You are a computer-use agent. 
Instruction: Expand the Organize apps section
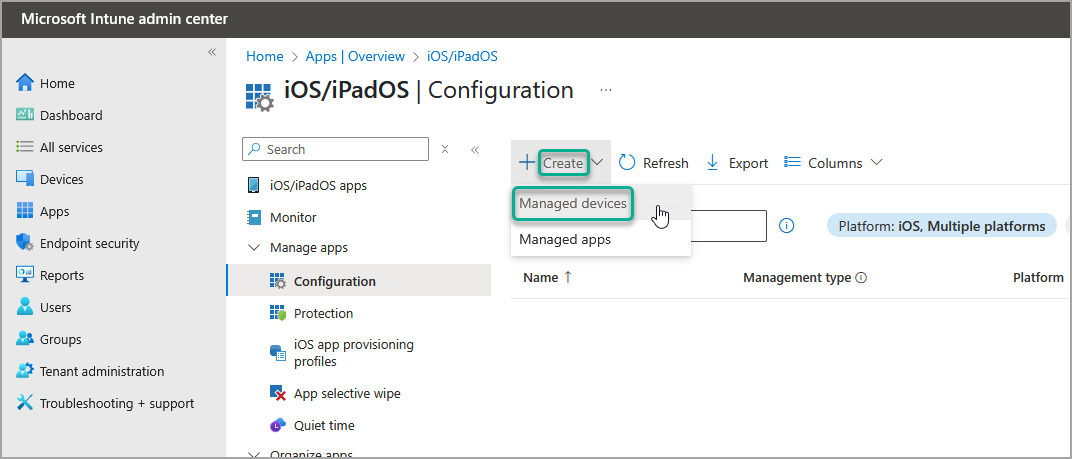click(254, 454)
